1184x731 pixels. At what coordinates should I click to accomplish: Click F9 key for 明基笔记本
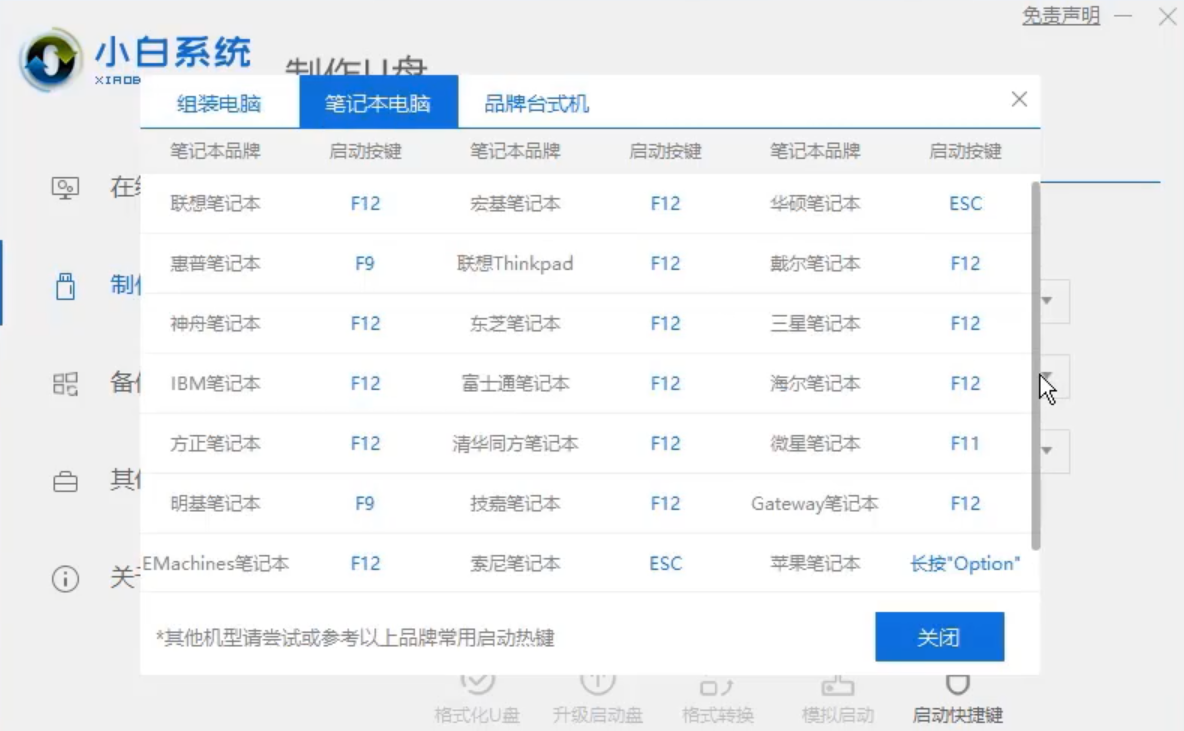point(365,504)
